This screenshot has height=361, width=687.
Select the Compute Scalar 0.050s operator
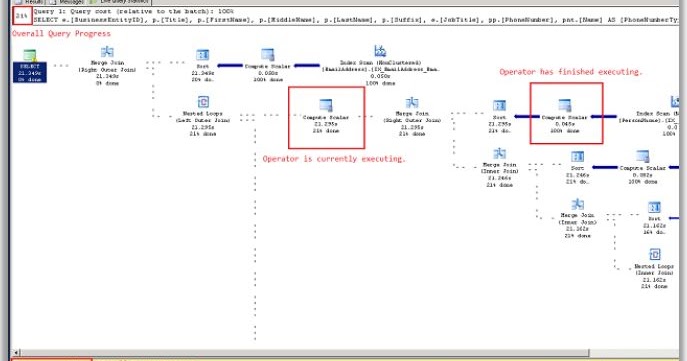coord(268,65)
